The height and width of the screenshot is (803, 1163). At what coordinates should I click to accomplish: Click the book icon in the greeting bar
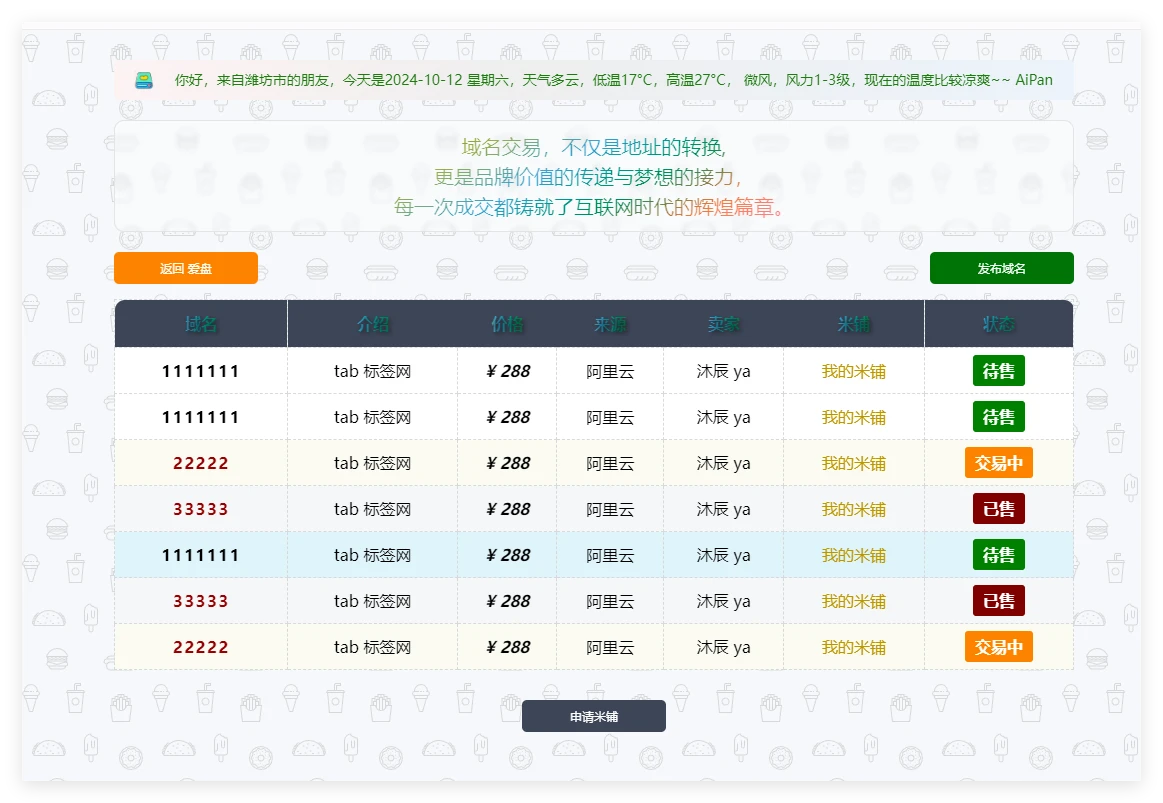(x=145, y=81)
